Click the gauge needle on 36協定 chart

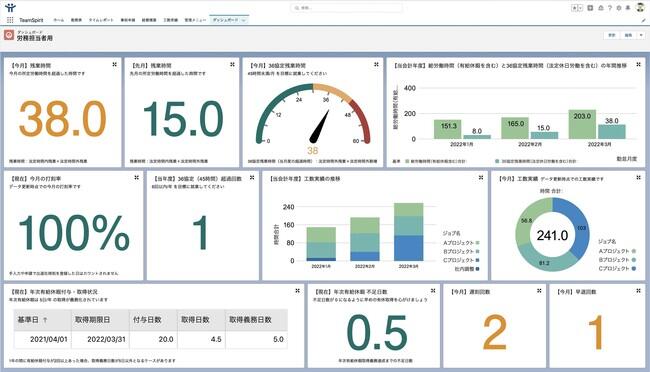click(x=320, y=126)
